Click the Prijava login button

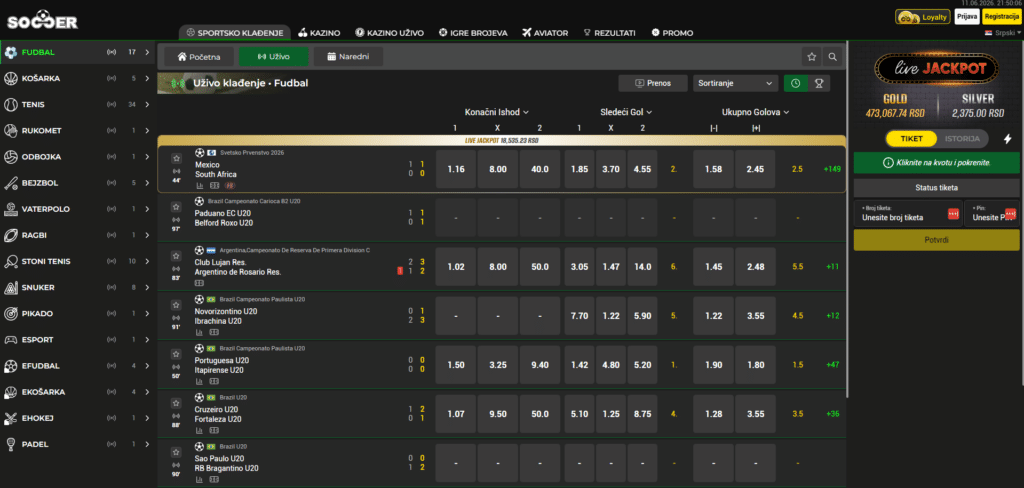[x=966, y=17]
